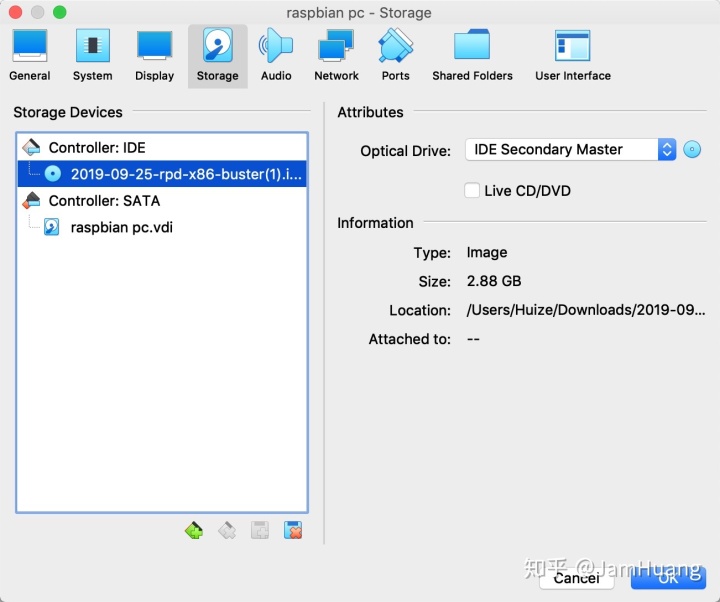The image size is (720, 602).
Task: Switch to the Display settings tab
Action: [154, 56]
